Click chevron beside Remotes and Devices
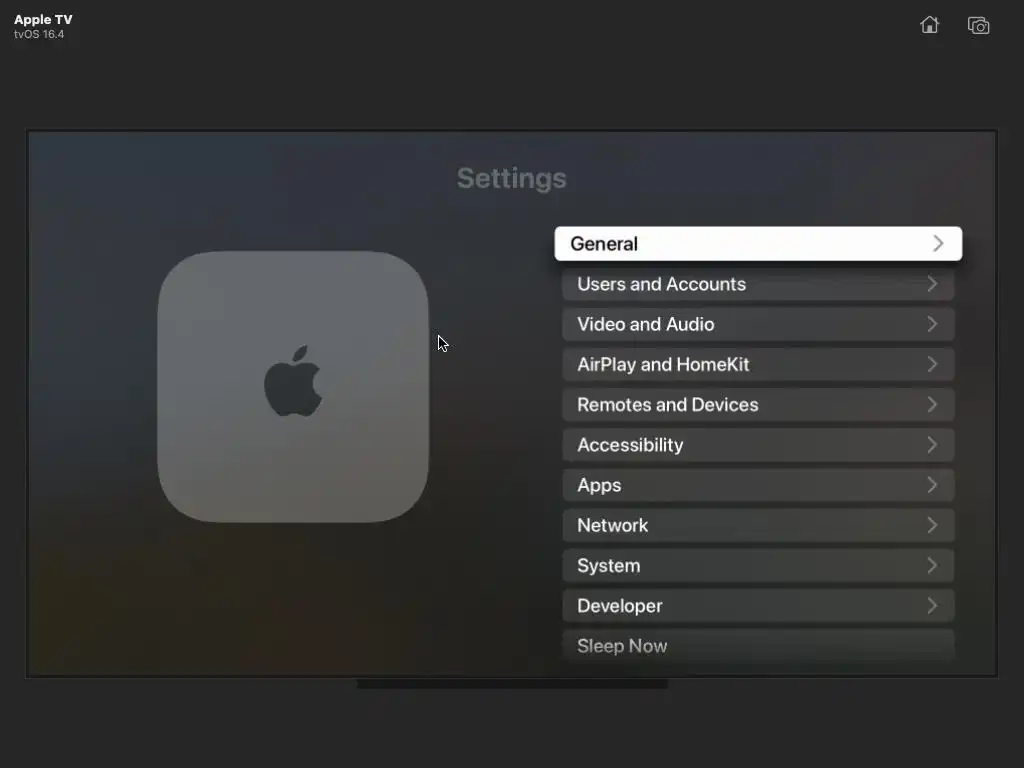Image resolution: width=1024 pixels, height=768 pixels. click(933, 405)
